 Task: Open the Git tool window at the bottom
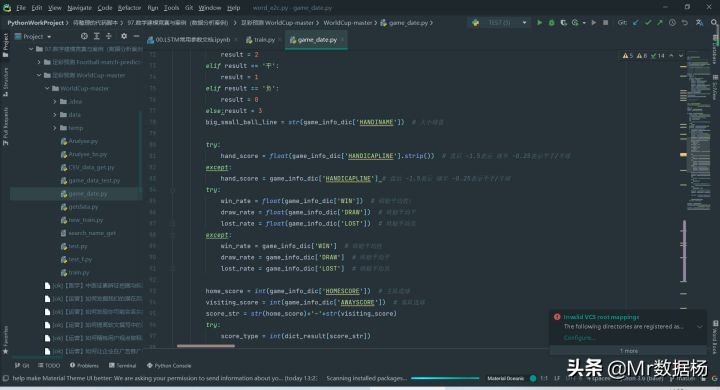pos(22,366)
